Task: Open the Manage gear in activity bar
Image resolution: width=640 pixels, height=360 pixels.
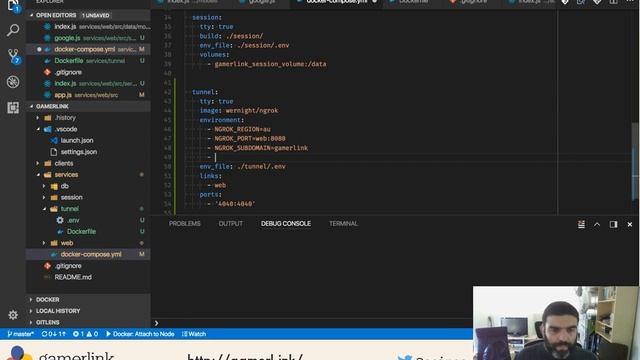Action: 13,315
